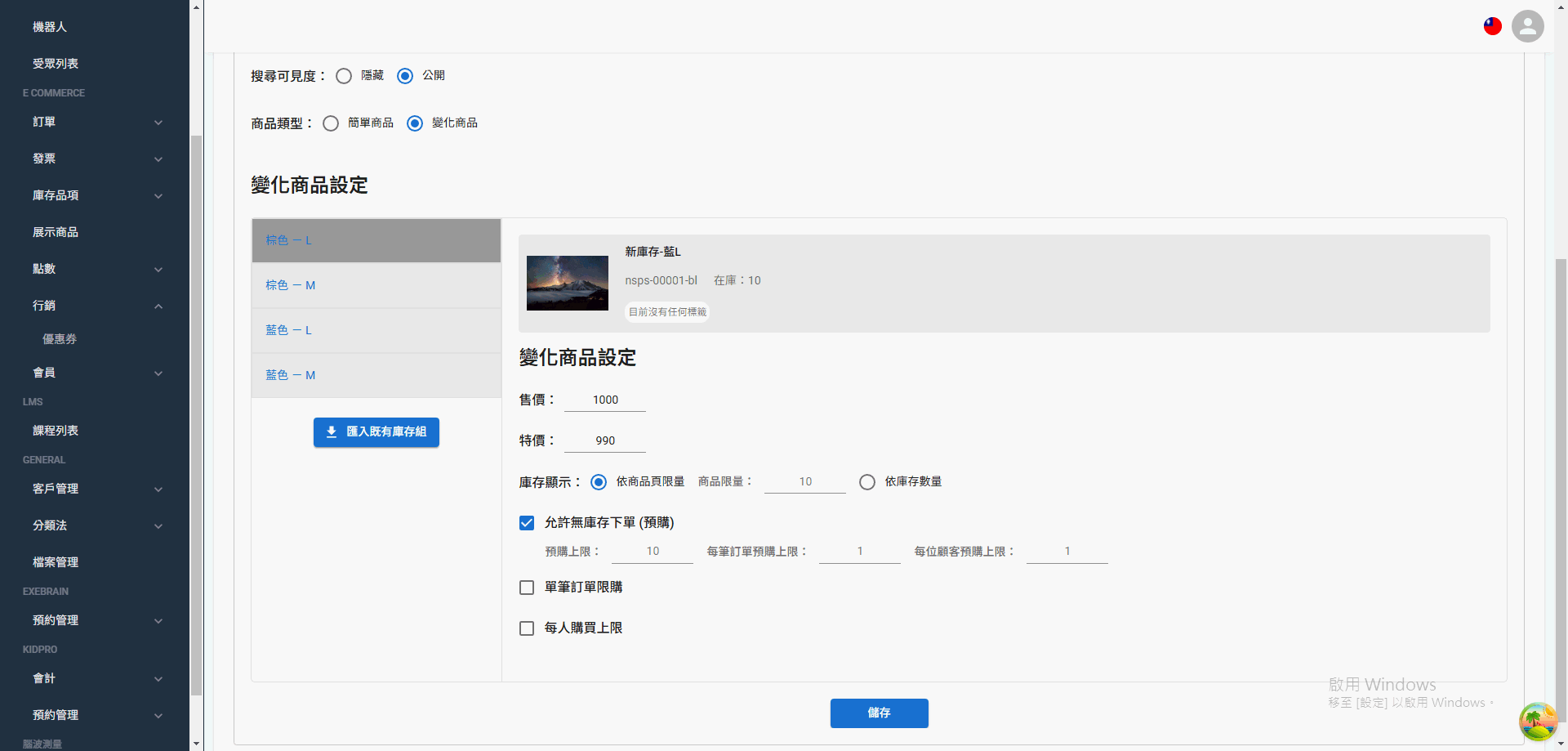This screenshot has height=751, width=1568.
Task: Click the 特價 sale price field
Action: tap(605, 440)
